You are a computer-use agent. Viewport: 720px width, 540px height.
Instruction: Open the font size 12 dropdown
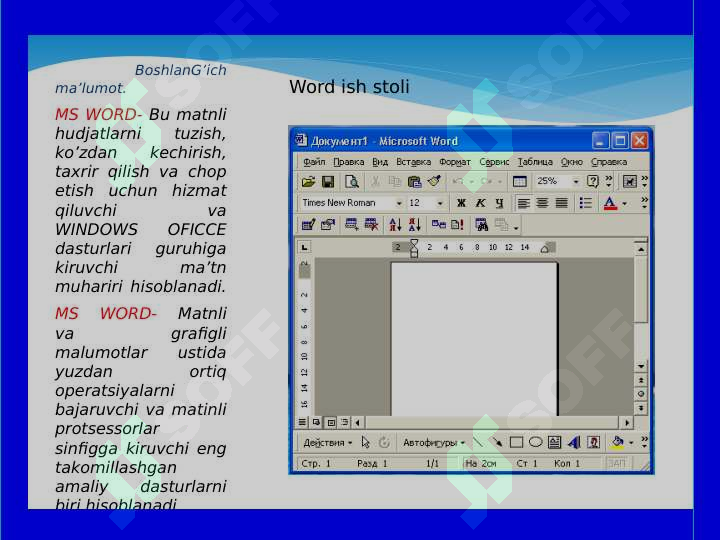point(440,203)
